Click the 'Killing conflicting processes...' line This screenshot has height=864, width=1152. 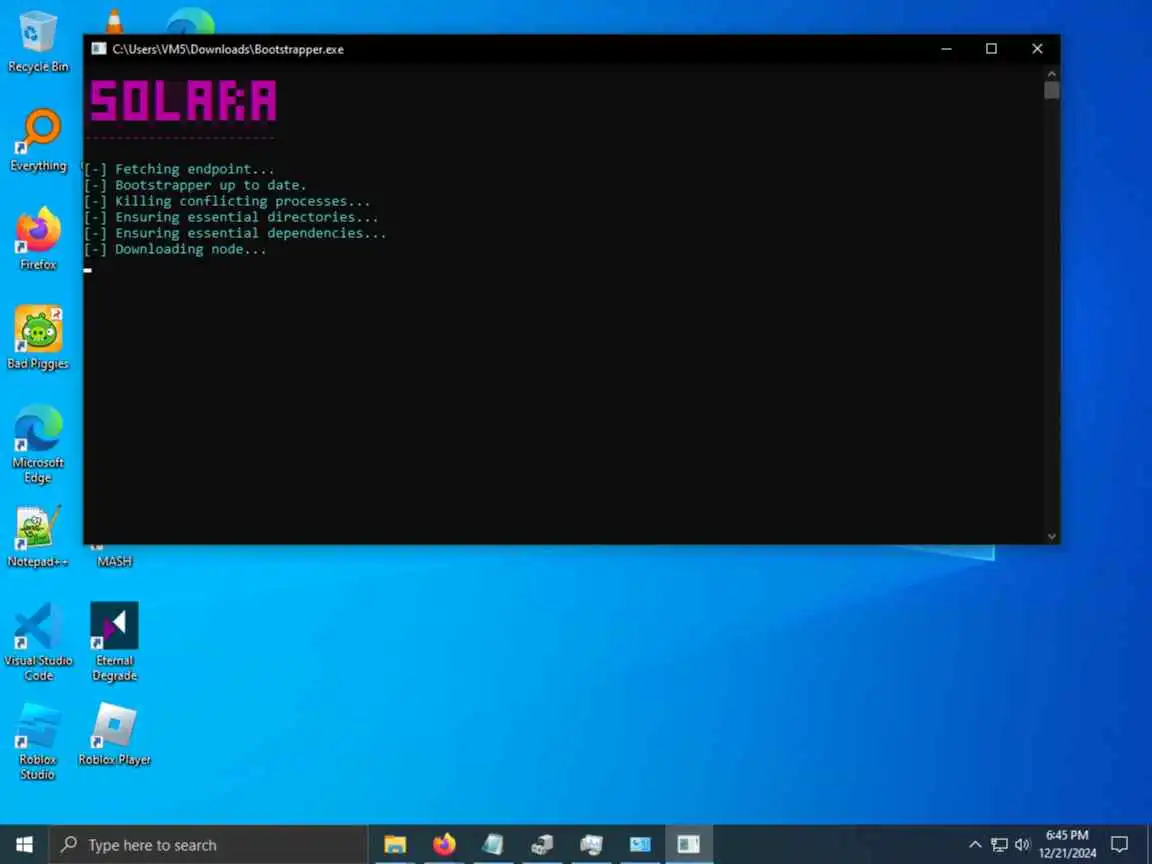point(227,201)
